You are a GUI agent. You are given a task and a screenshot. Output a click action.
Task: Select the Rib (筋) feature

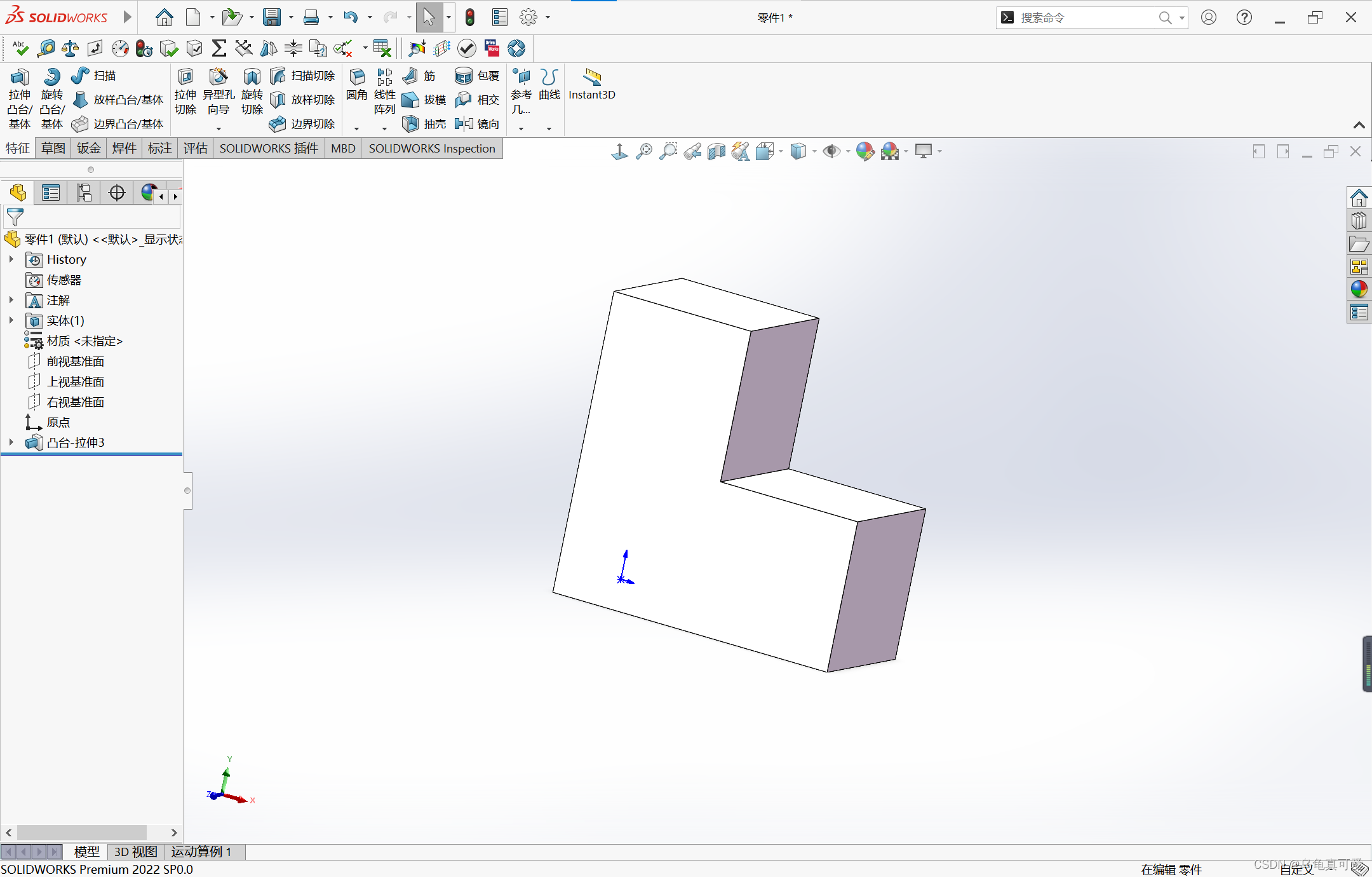[419, 76]
